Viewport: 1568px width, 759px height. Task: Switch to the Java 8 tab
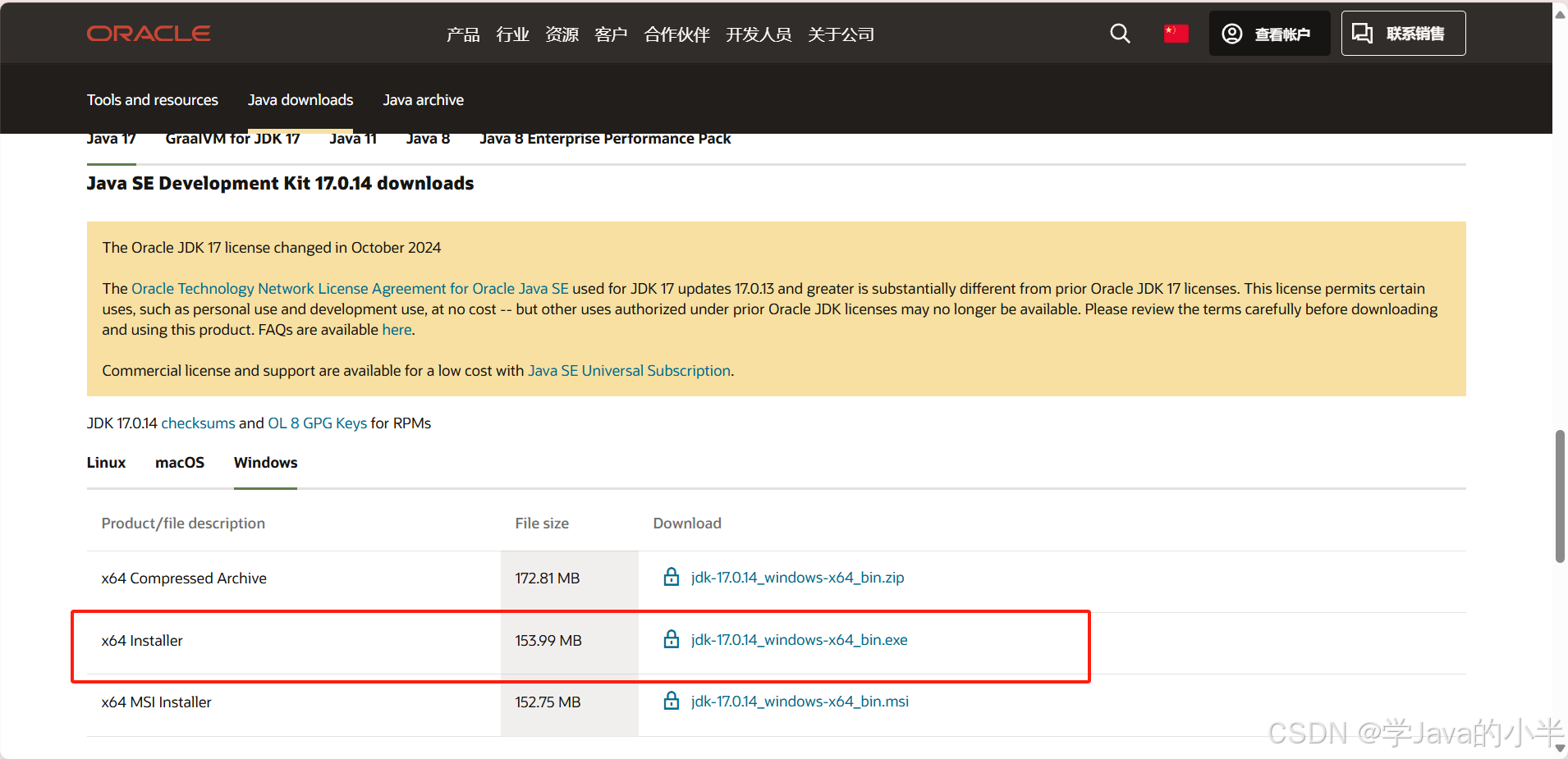428,139
